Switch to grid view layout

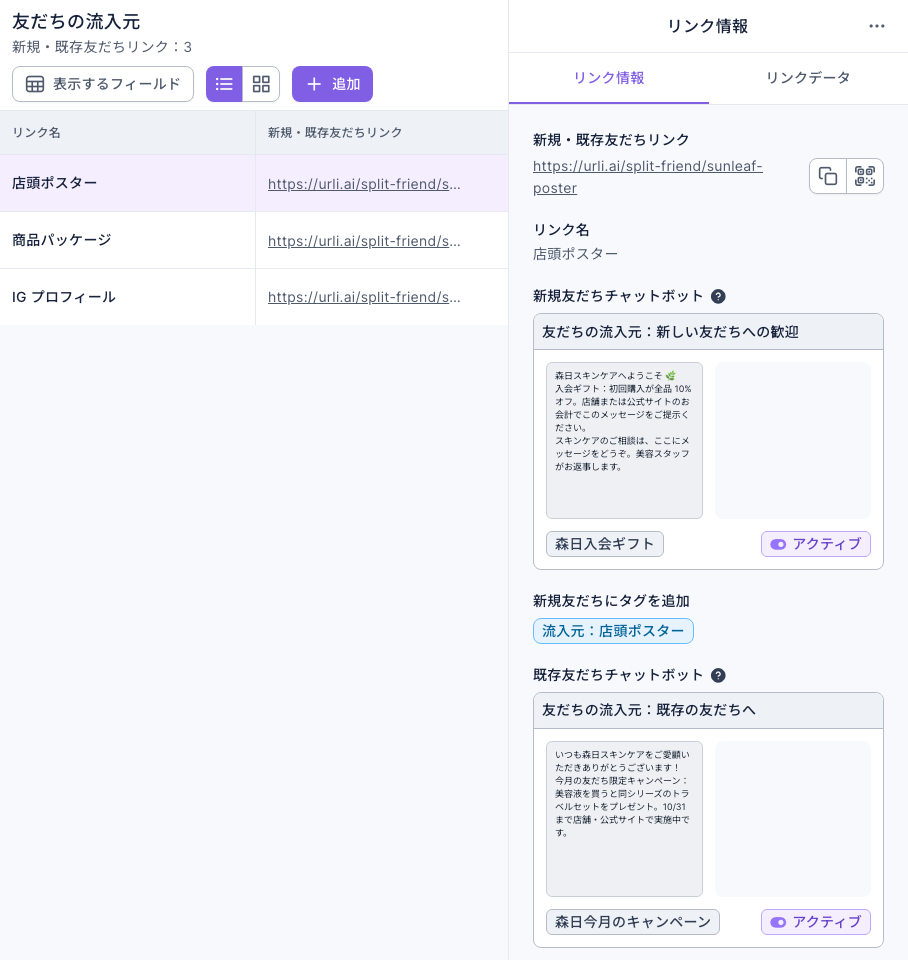261,84
